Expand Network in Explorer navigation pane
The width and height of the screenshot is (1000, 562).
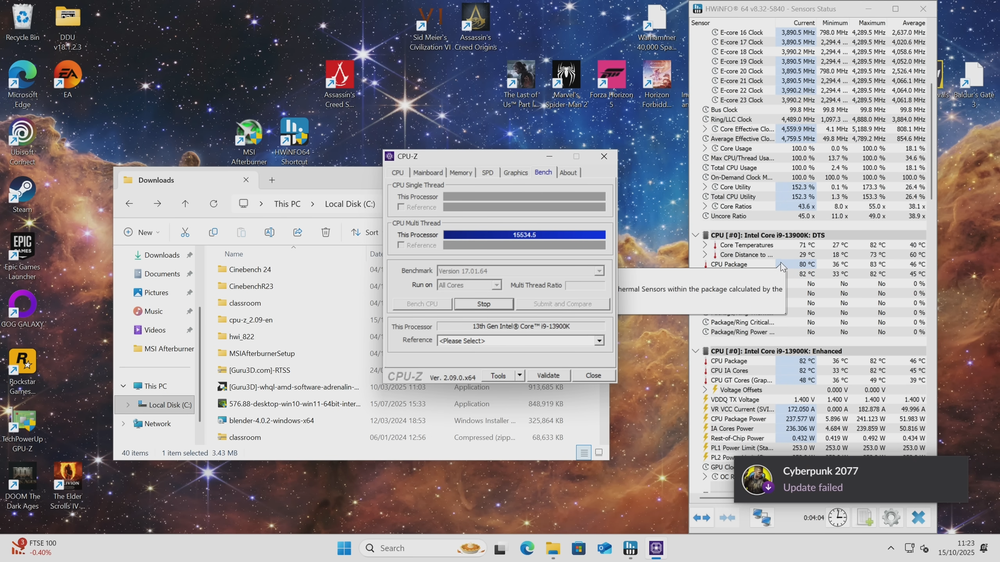tap(124, 424)
